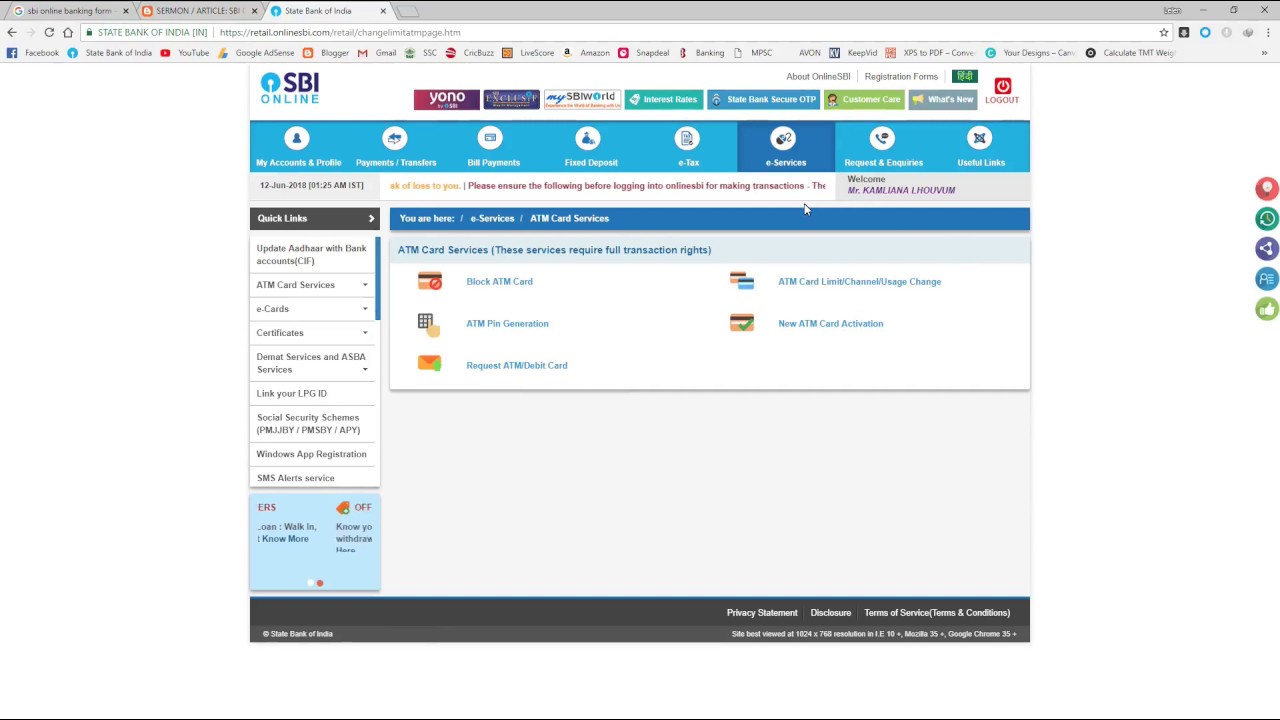
Task: Click New ATM Card Activation link
Action: [x=831, y=324]
